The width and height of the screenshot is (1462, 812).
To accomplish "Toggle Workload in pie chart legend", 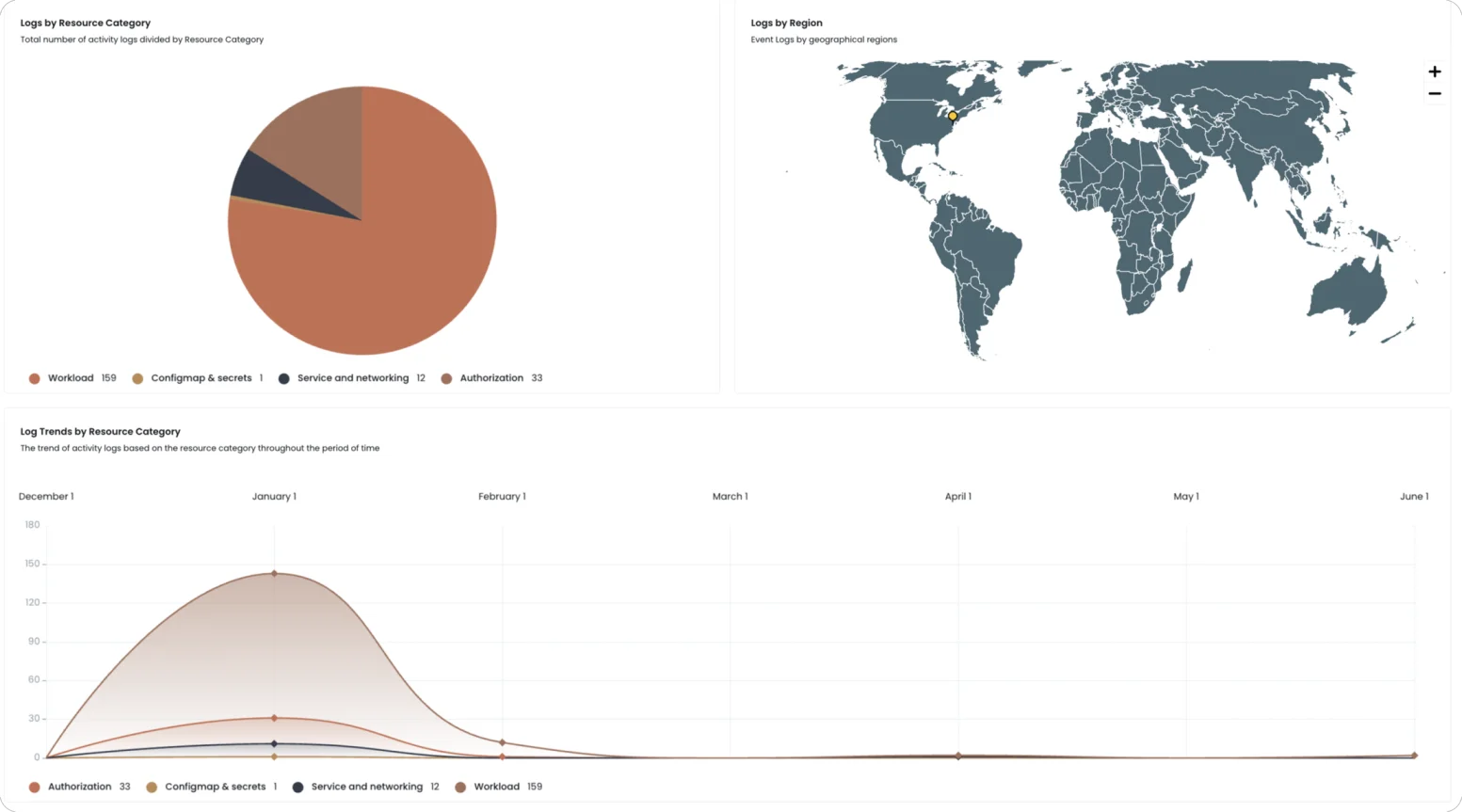I will 71,378.
